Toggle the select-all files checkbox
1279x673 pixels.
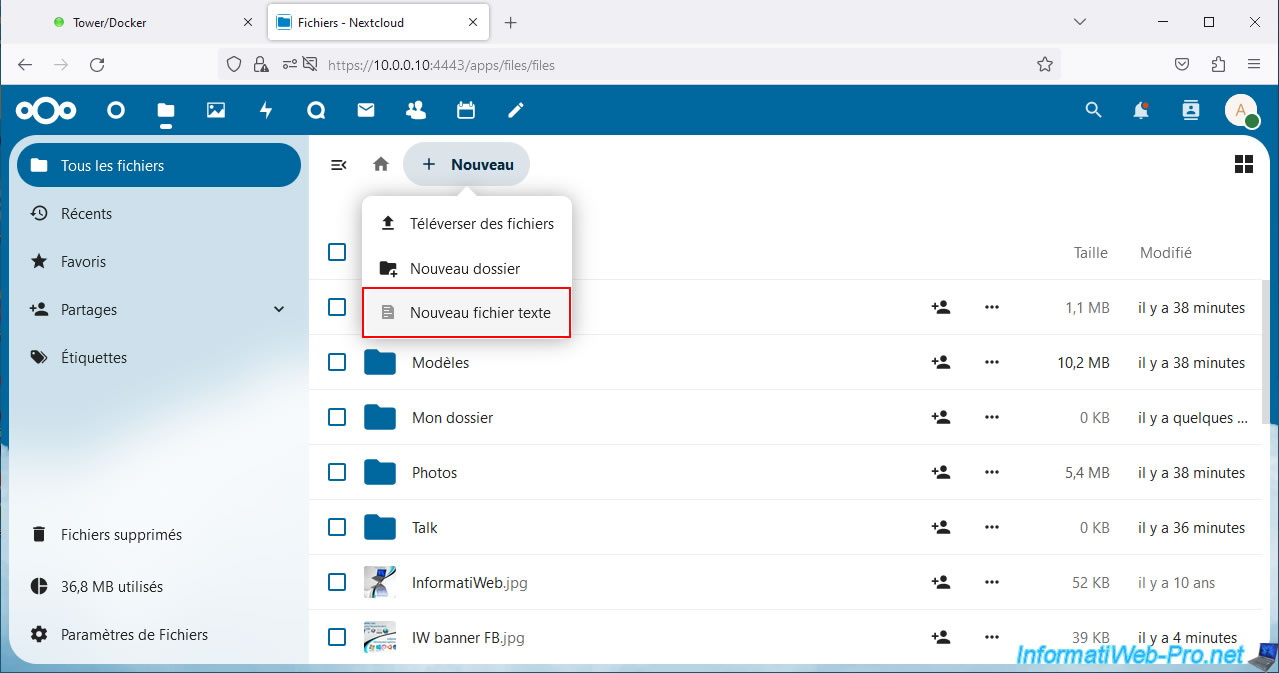tap(337, 252)
